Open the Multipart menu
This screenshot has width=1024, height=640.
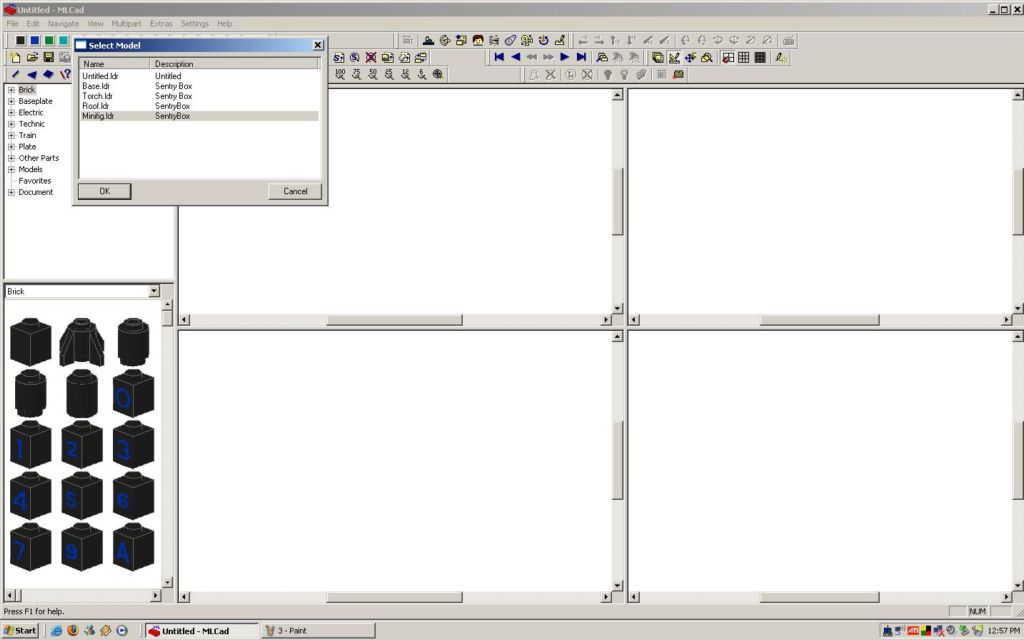click(x=126, y=23)
